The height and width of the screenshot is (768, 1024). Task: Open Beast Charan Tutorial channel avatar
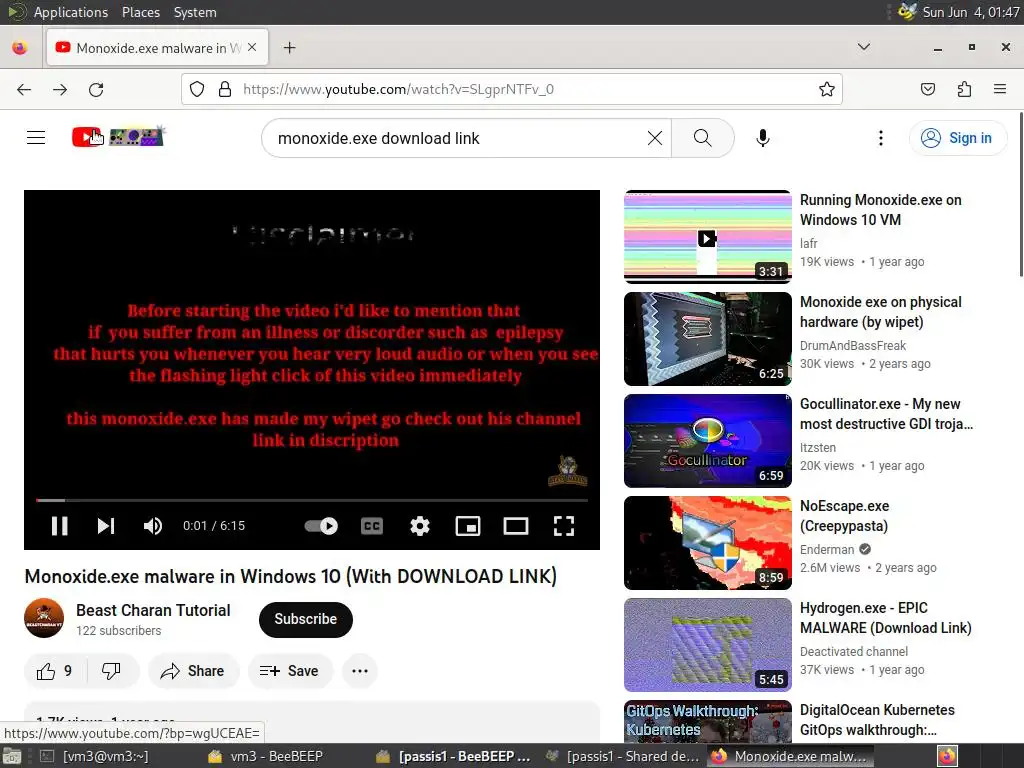(44, 618)
